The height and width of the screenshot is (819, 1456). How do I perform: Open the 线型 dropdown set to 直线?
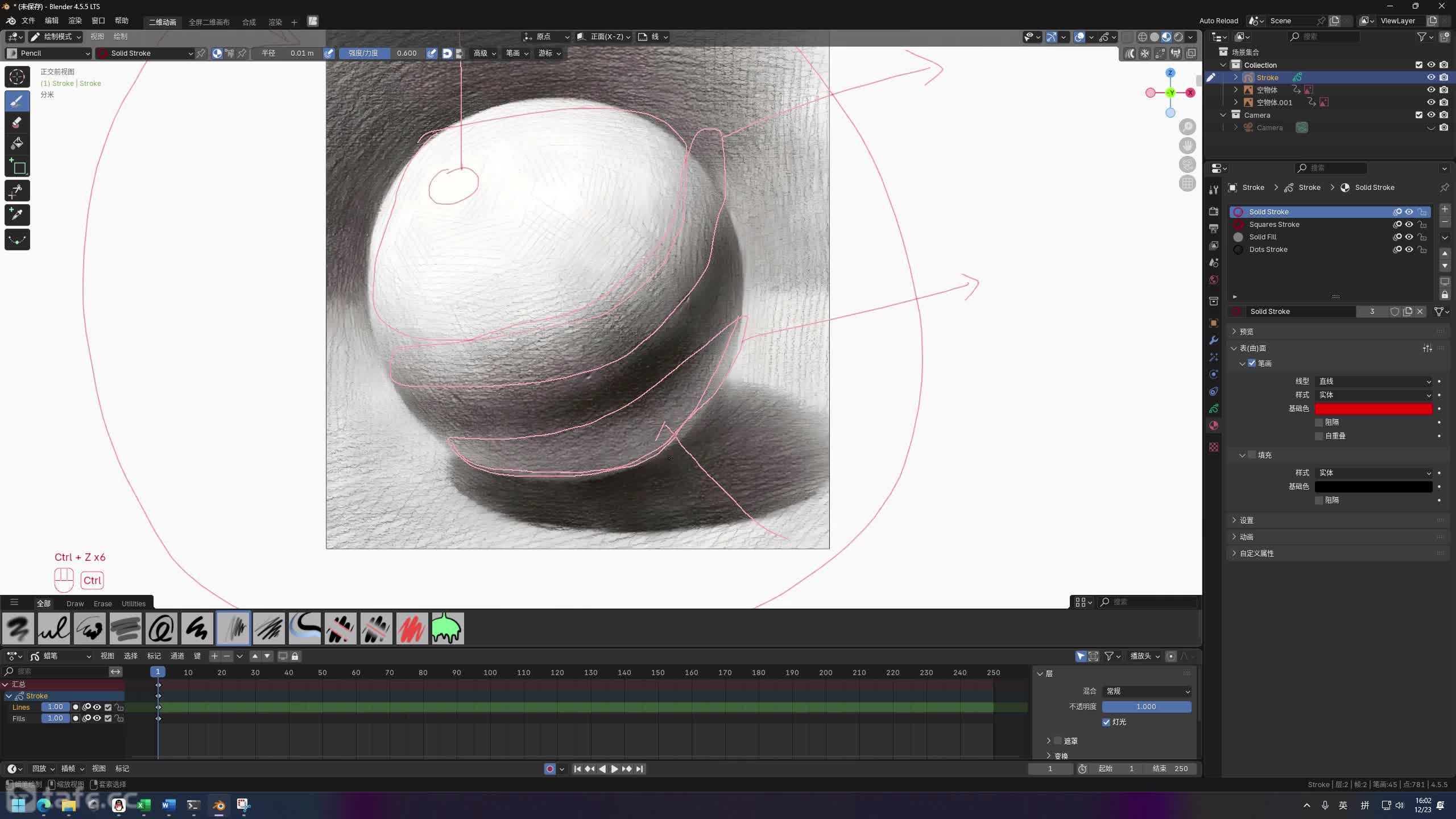tap(1374, 382)
